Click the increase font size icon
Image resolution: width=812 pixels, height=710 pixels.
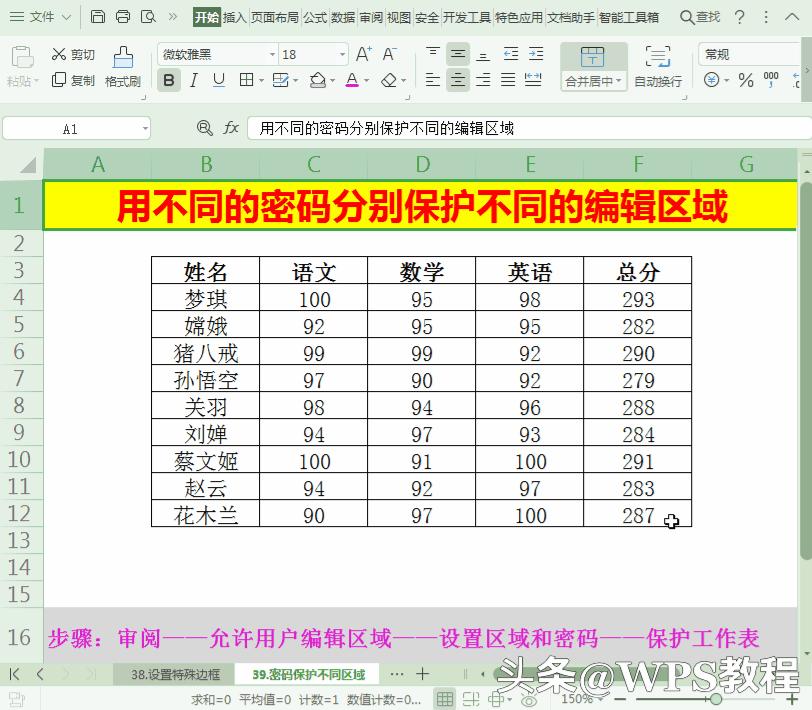tap(364, 54)
